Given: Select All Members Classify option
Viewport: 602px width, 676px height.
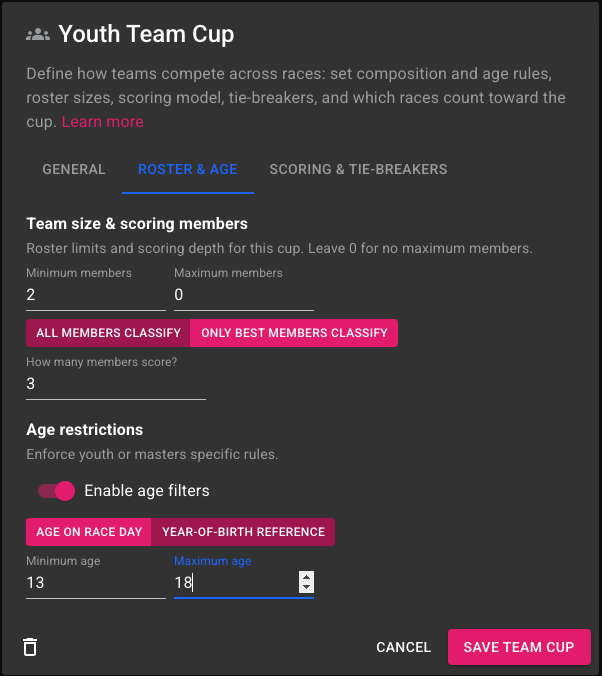Looking at the screenshot, I should [x=108, y=333].
